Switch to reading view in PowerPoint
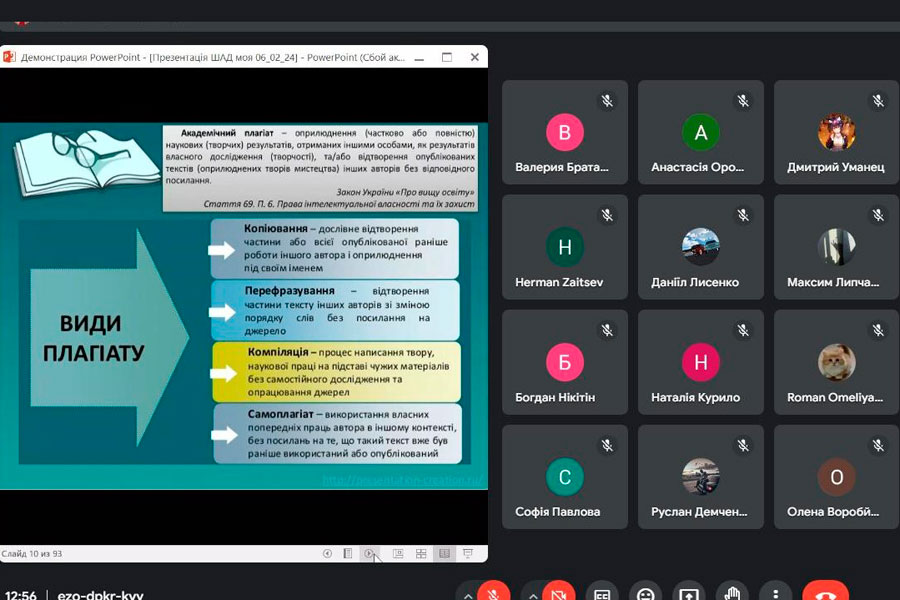The width and height of the screenshot is (900, 600). pyautogui.click(x=444, y=553)
